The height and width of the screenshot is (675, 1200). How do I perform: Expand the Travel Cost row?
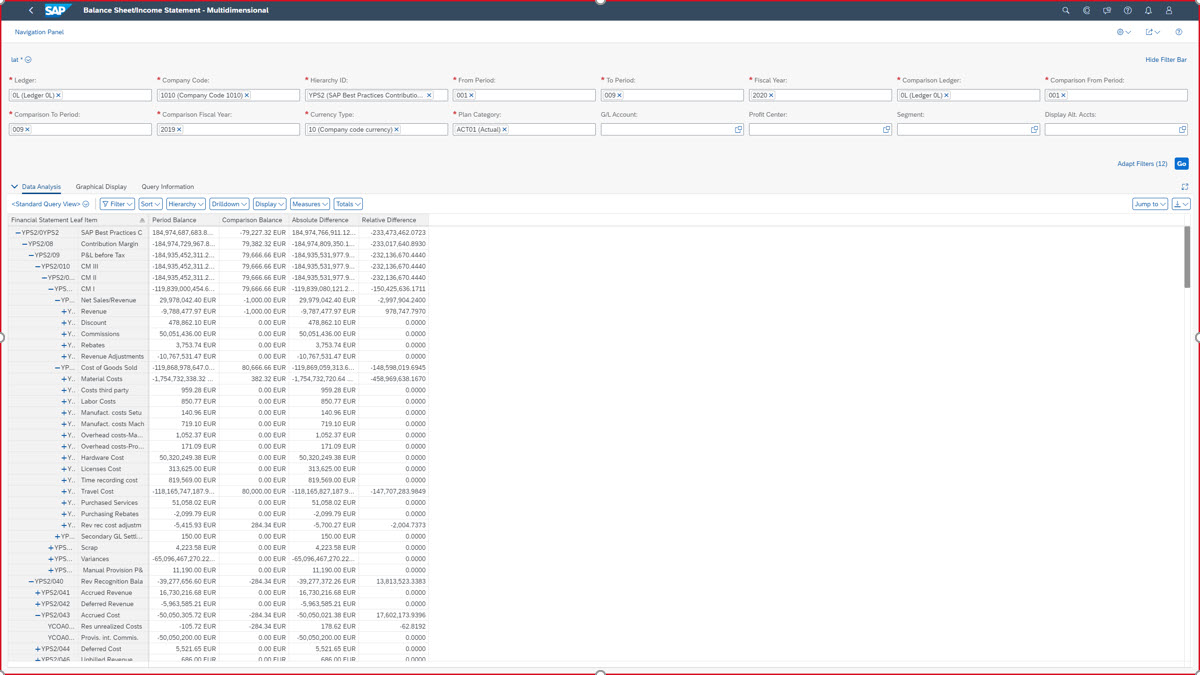pyautogui.click(x=64, y=491)
